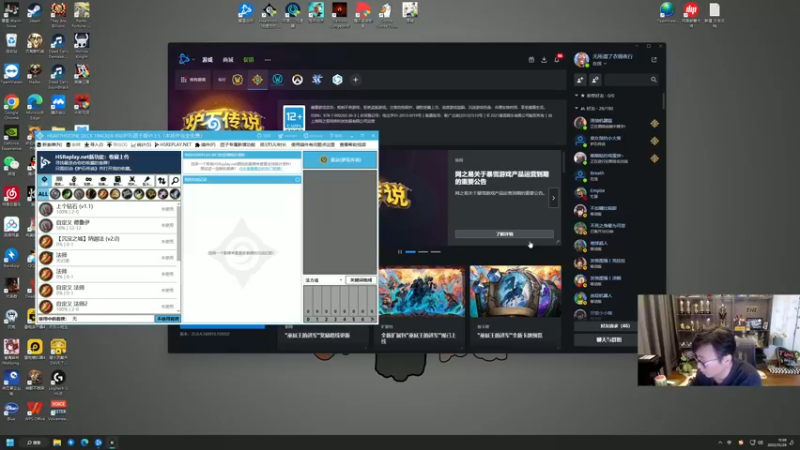Click deck search magnifier icon
Viewport: 800px width, 450px height.
[x=174, y=181]
